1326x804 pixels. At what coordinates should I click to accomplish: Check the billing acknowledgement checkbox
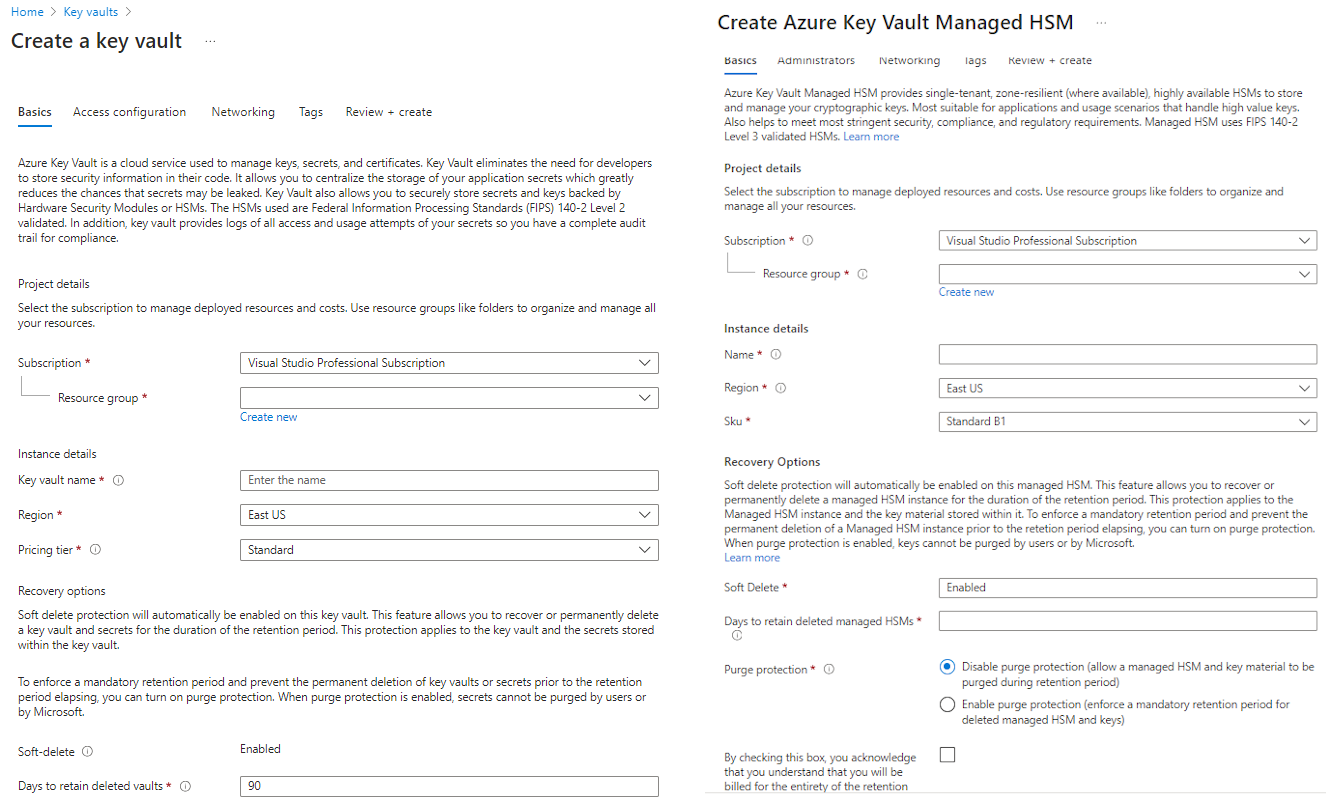(x=947, y=755)
